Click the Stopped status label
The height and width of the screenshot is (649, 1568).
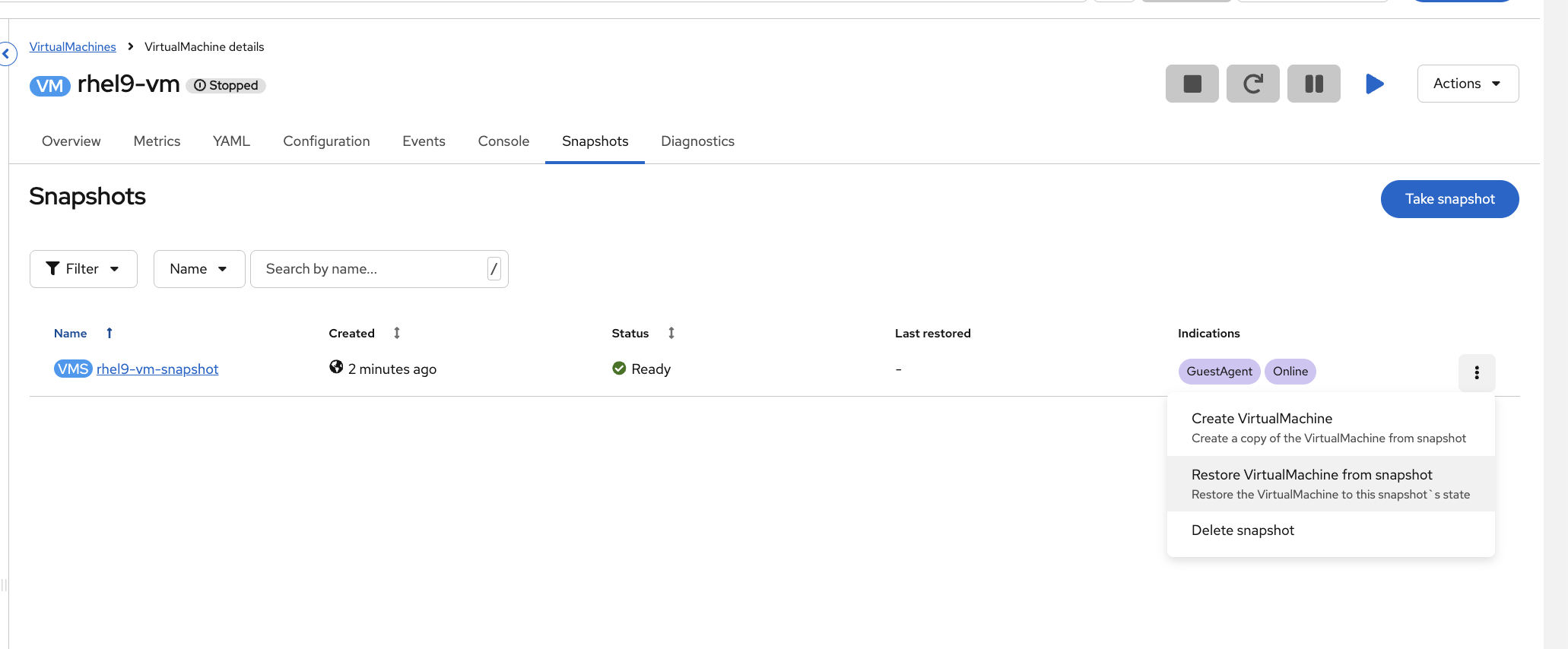(x=227, y=86)
